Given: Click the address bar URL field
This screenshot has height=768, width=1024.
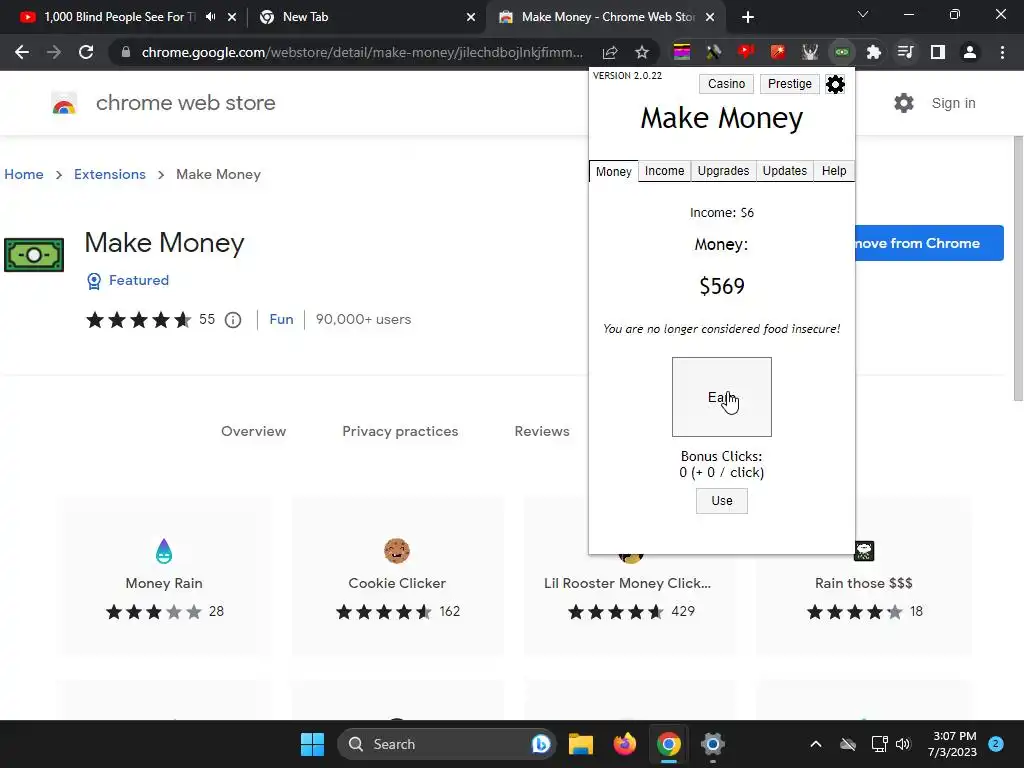Looking at the screenshot, I should (362, 52).
